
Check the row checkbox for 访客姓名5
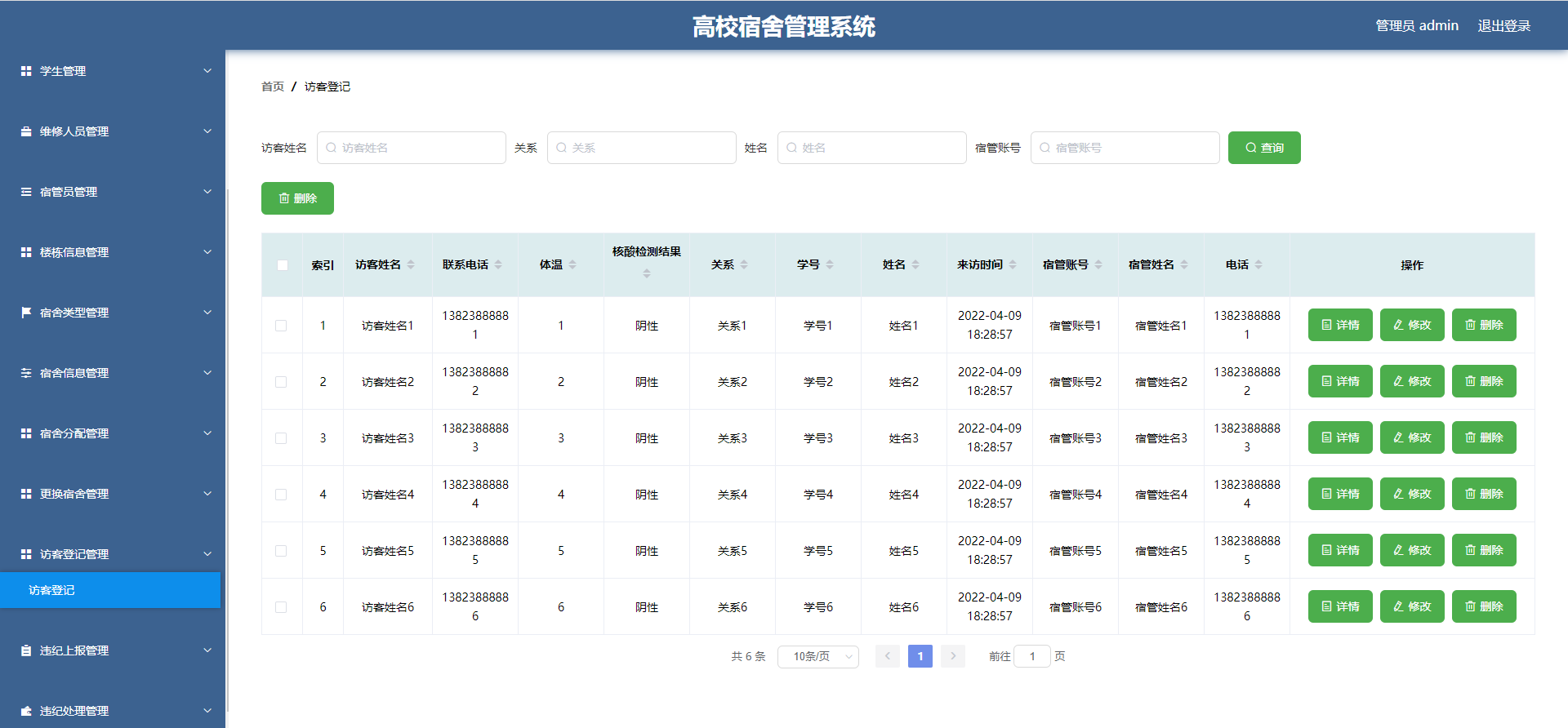click(281, 551)
